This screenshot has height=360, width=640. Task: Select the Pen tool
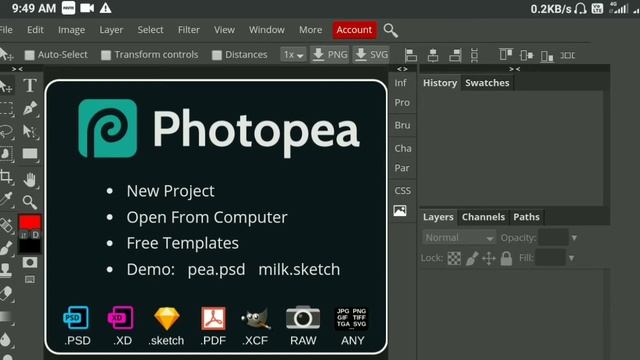coord(30,108)
